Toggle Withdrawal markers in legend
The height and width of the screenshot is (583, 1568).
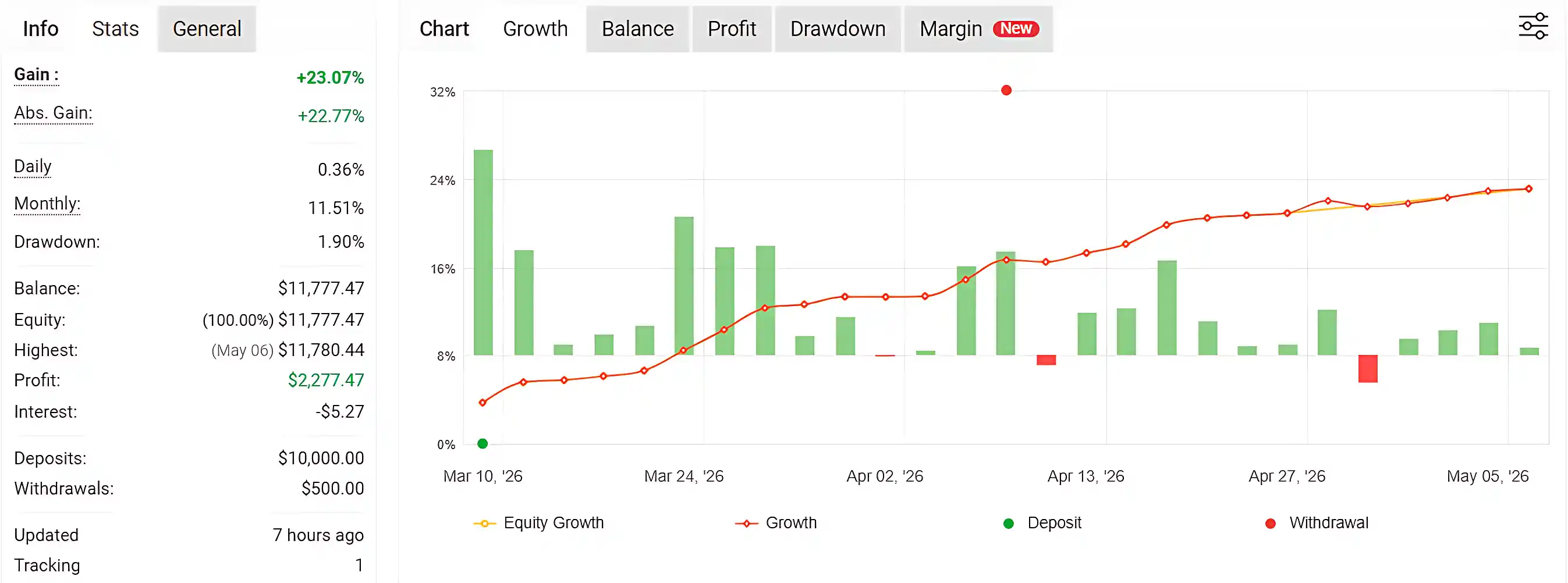tap(1316, 522)
